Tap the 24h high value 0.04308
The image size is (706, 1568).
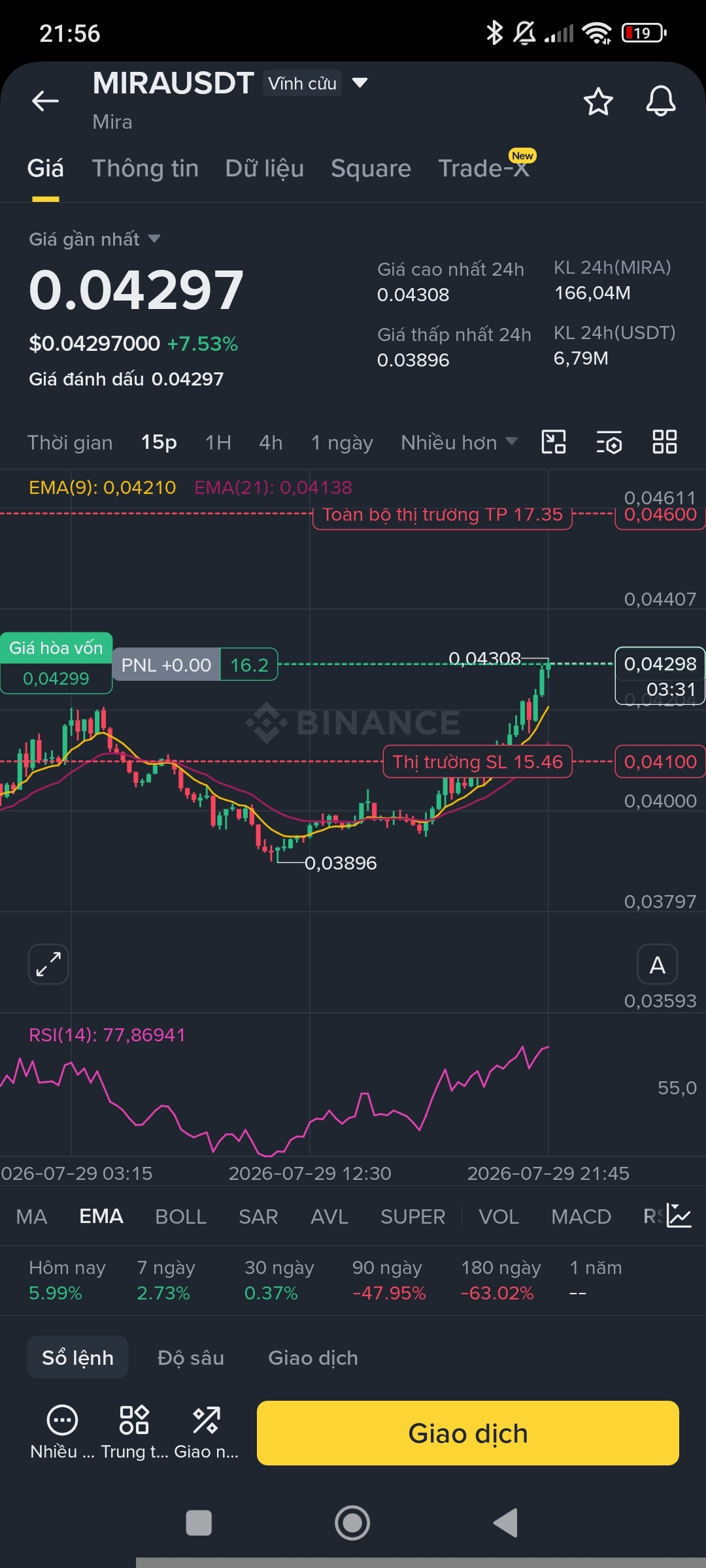(413, 295)
